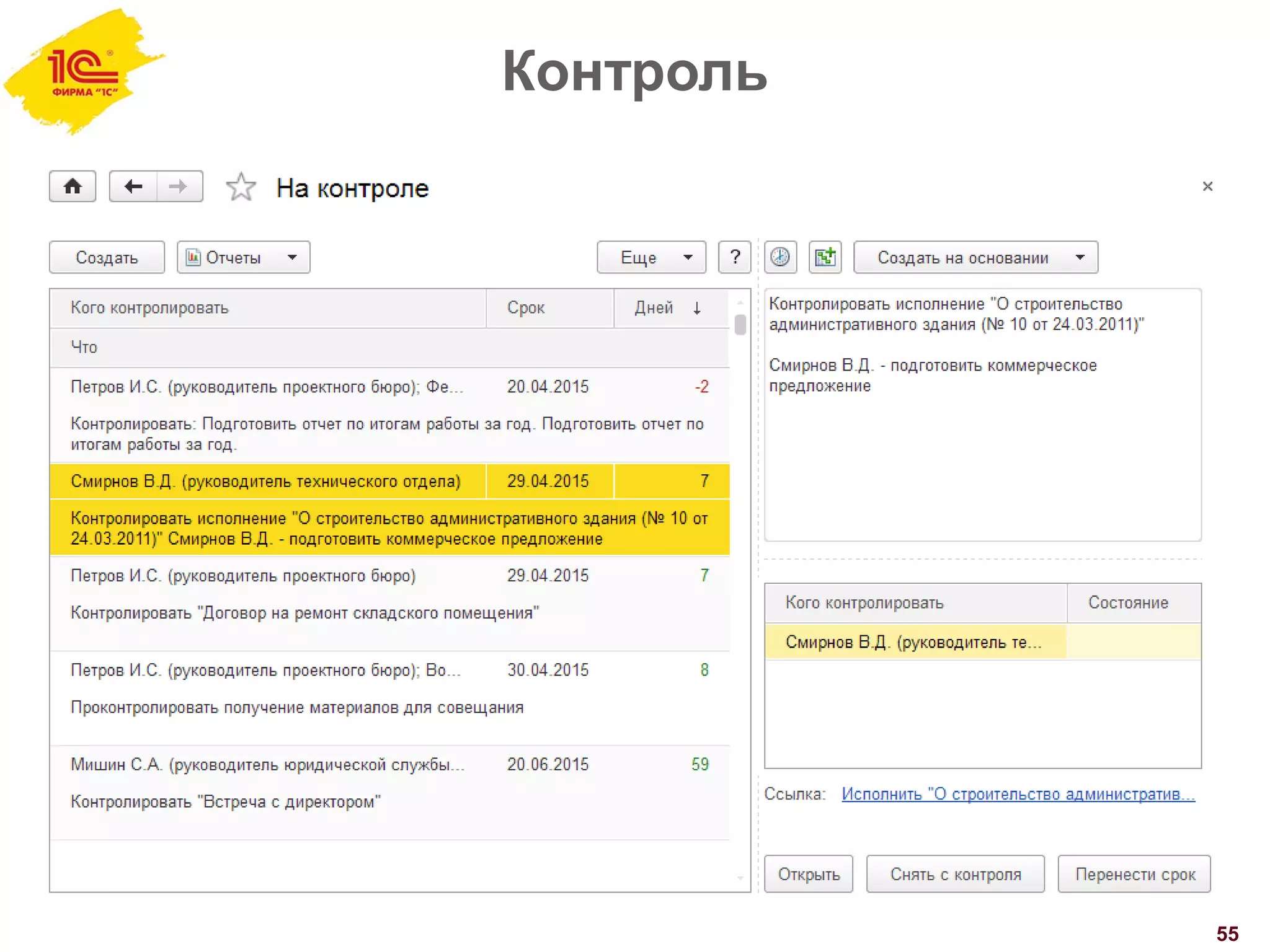Open the Отчеты dropdown menu
This screenshot has width=1270, height=952.
tap(243, 257)
